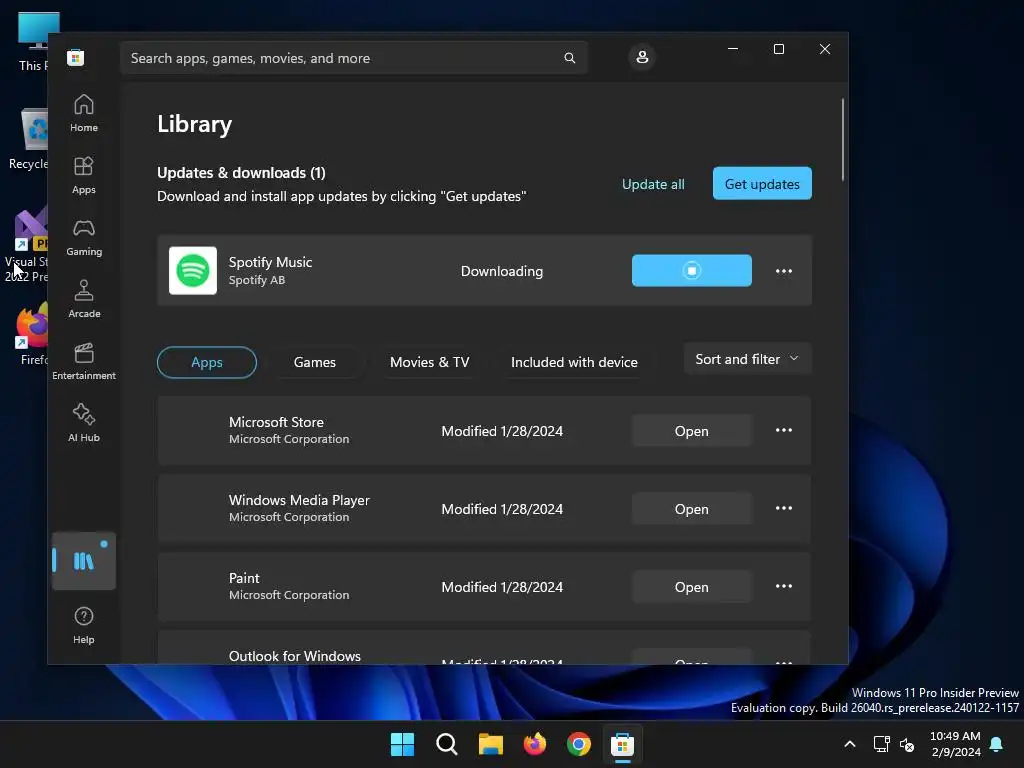Open the clock and date in the taskbar

pos(955,744)
